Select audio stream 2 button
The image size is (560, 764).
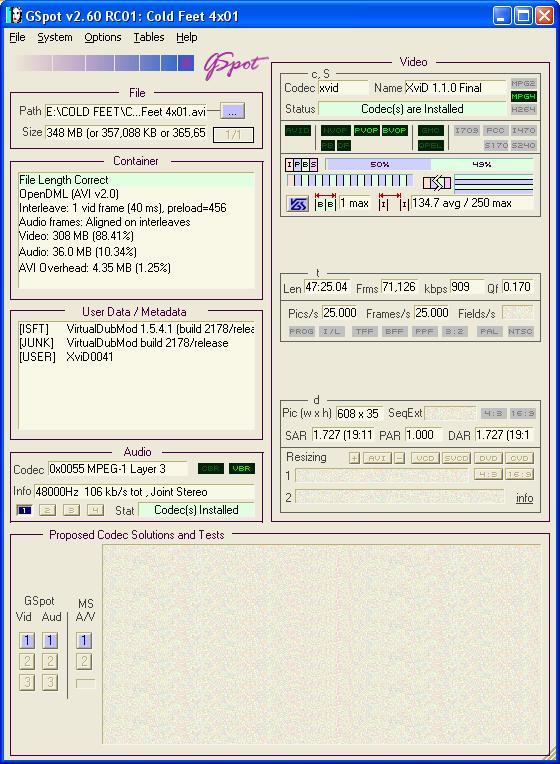[47, 510]
